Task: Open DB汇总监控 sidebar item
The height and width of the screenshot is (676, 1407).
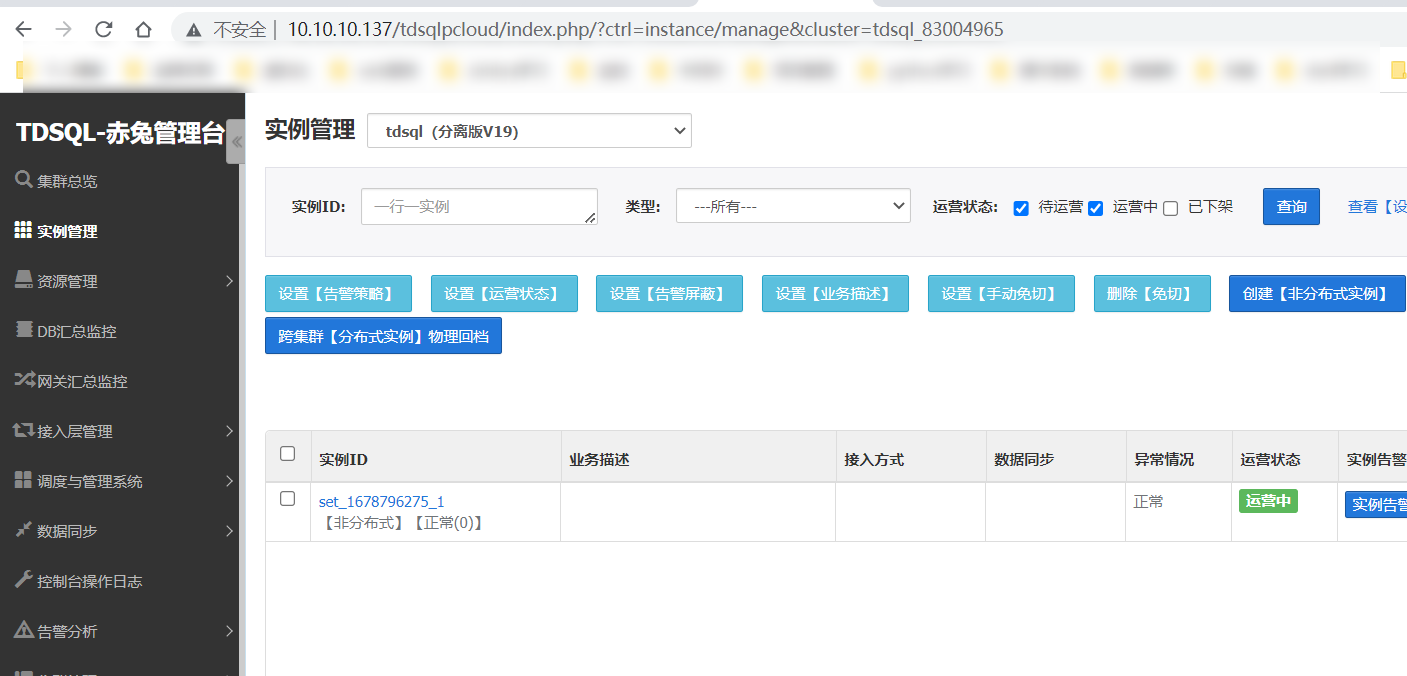Action: [77, 331]
